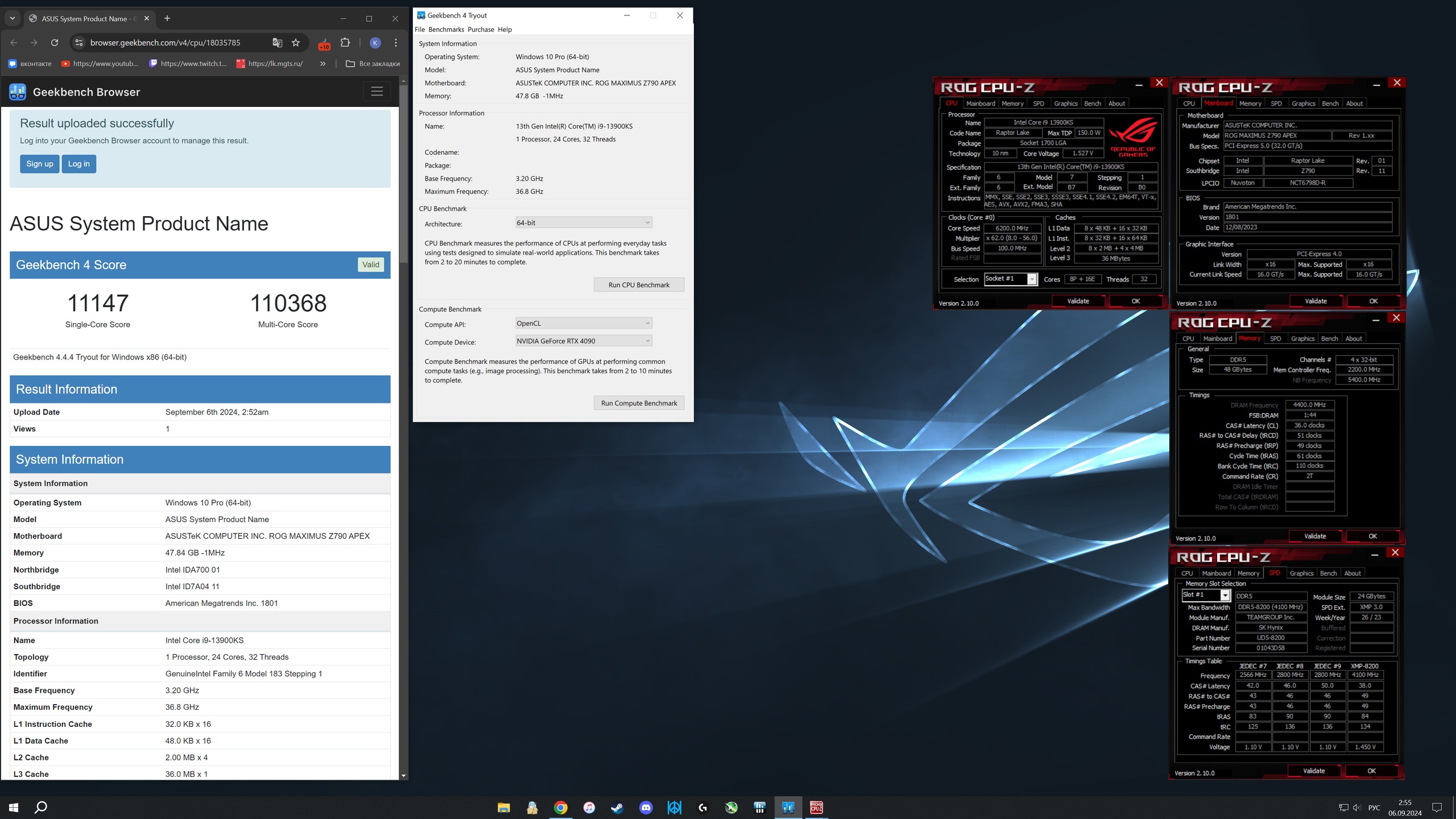Image resolution: width=1456 pixels, height=819 pixels.
Task: Open the Windows Start menu
Action: tap(14, 807)
